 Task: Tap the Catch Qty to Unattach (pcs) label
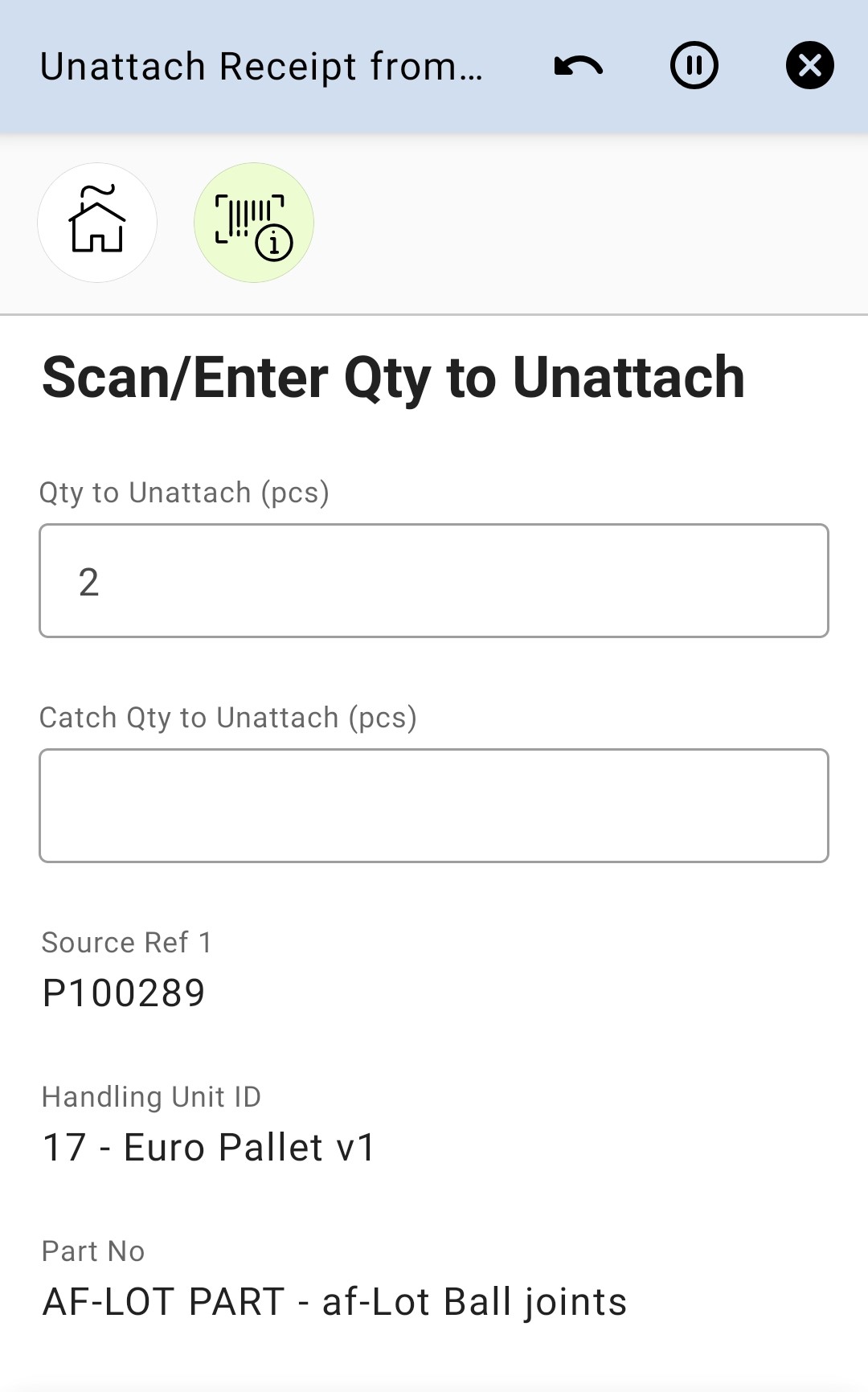(228, 718)
